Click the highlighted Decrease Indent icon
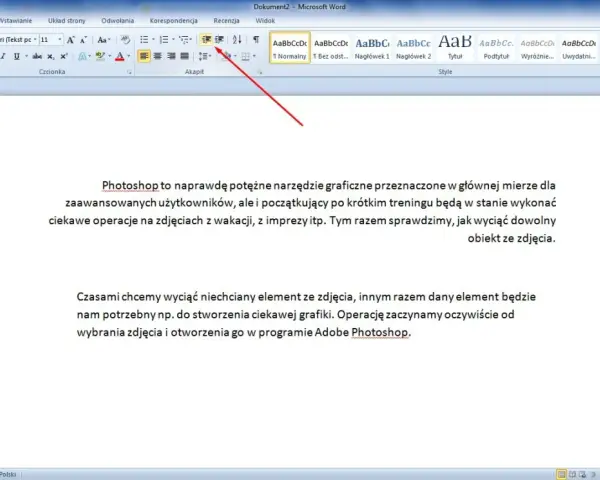This screenshot has width=600, height=480. (x=206, y=39)
